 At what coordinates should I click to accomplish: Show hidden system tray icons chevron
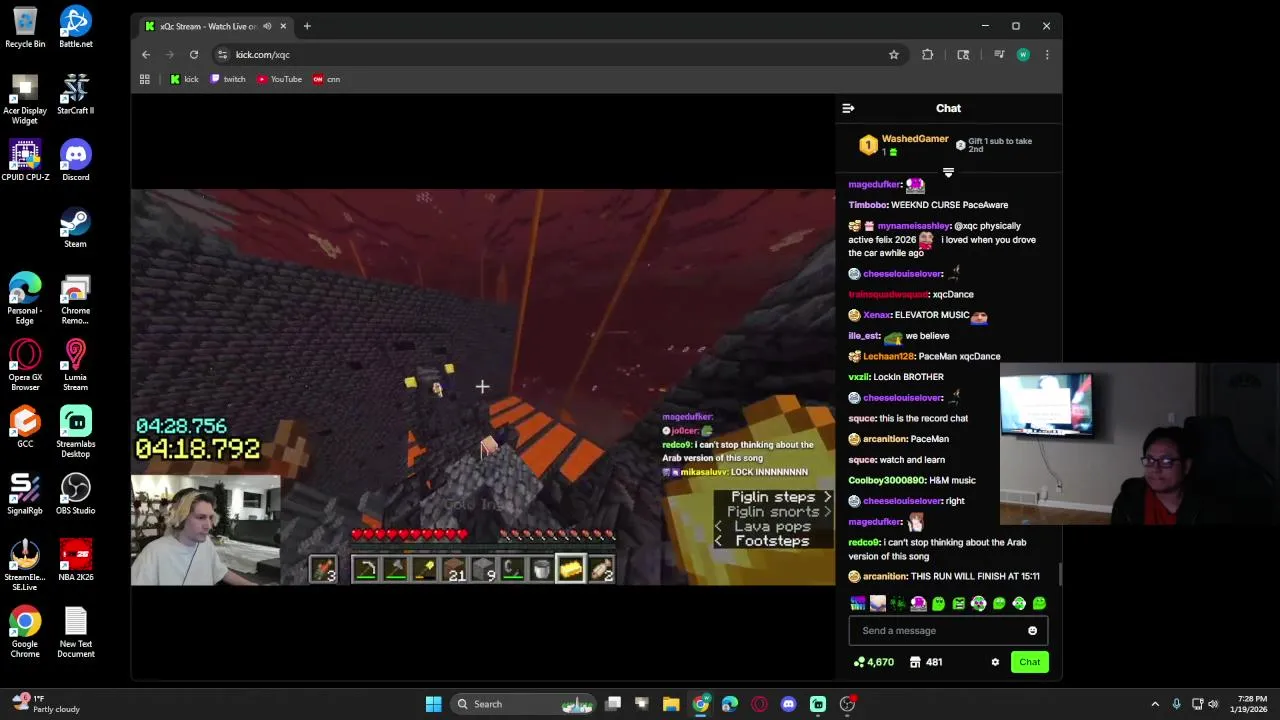pyautogui.click(x=1155, y=704)
